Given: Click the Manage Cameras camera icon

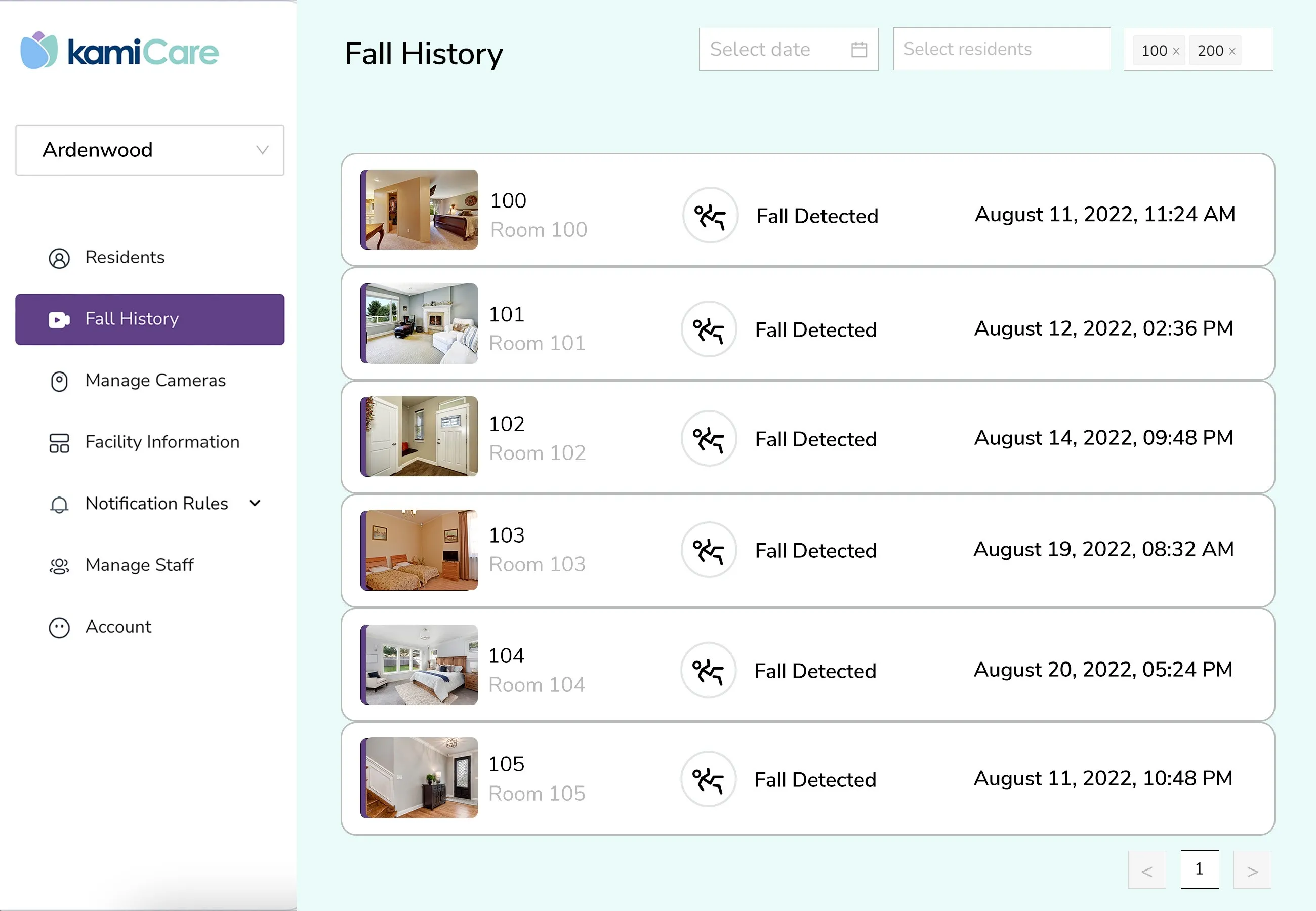Looking at the screenshot, I should pos(59,381).
